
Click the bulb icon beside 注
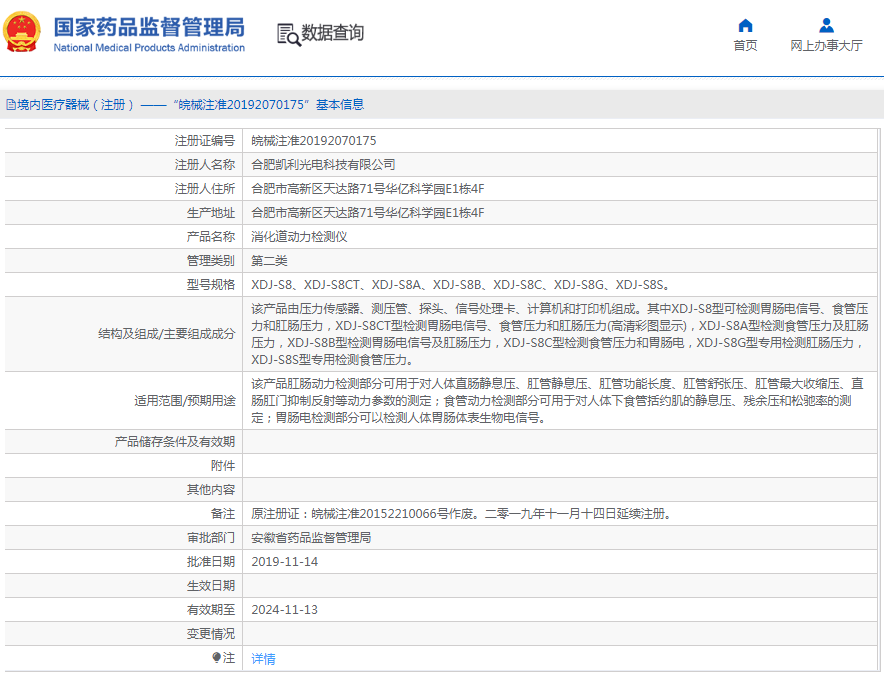[216, 658]
